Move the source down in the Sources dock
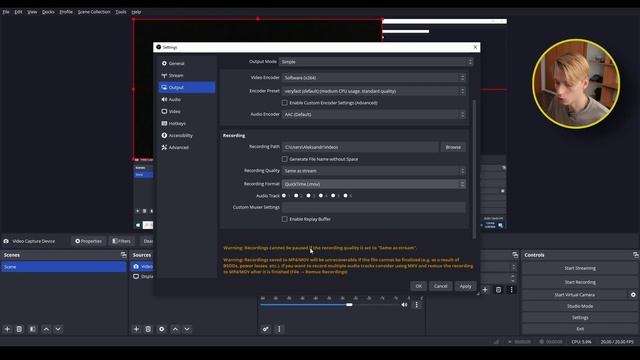 [x=187, y=329]
